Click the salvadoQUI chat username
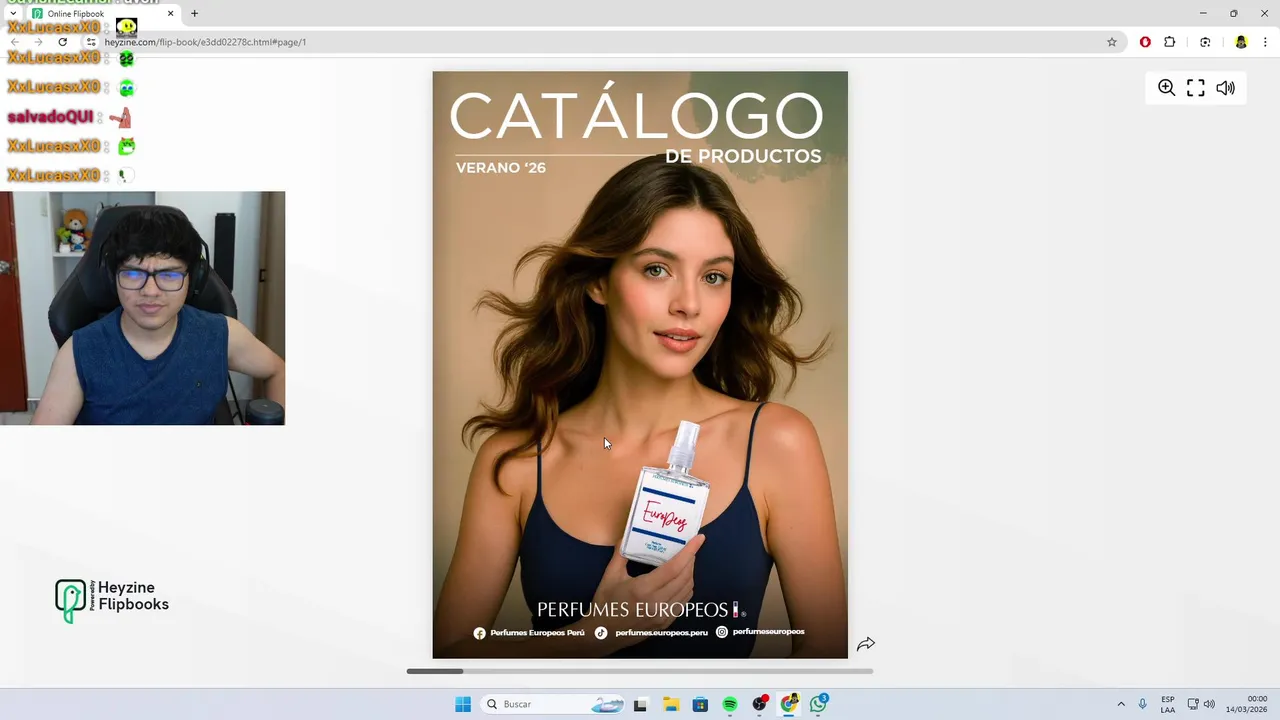1280x720 pixels. (50, 117)
